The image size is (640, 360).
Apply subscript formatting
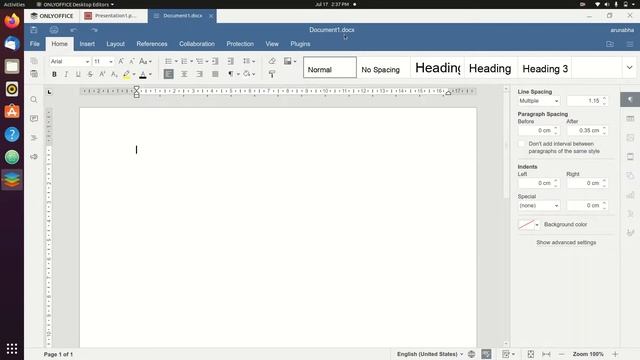[114, 74]
